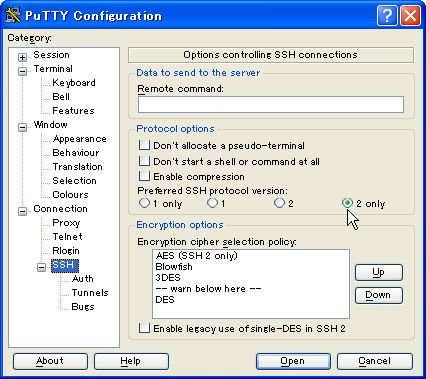Select the SSH category in tree
This screenshot has height=379, width=426.
(x=65, y=265)
